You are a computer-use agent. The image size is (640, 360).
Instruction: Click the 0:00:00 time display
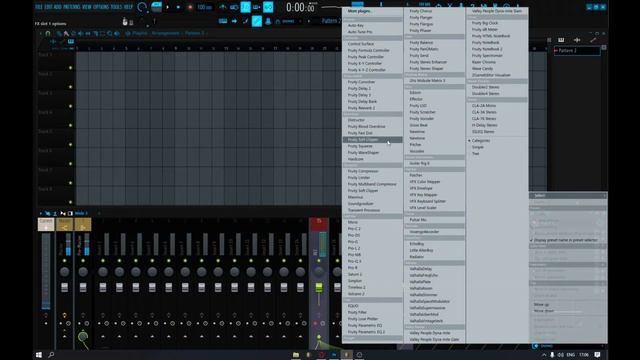301,7
